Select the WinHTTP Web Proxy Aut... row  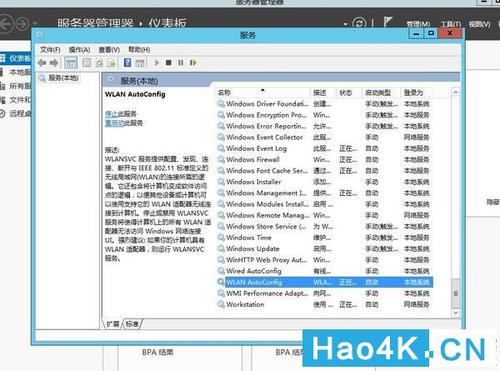tap(325, 260)
